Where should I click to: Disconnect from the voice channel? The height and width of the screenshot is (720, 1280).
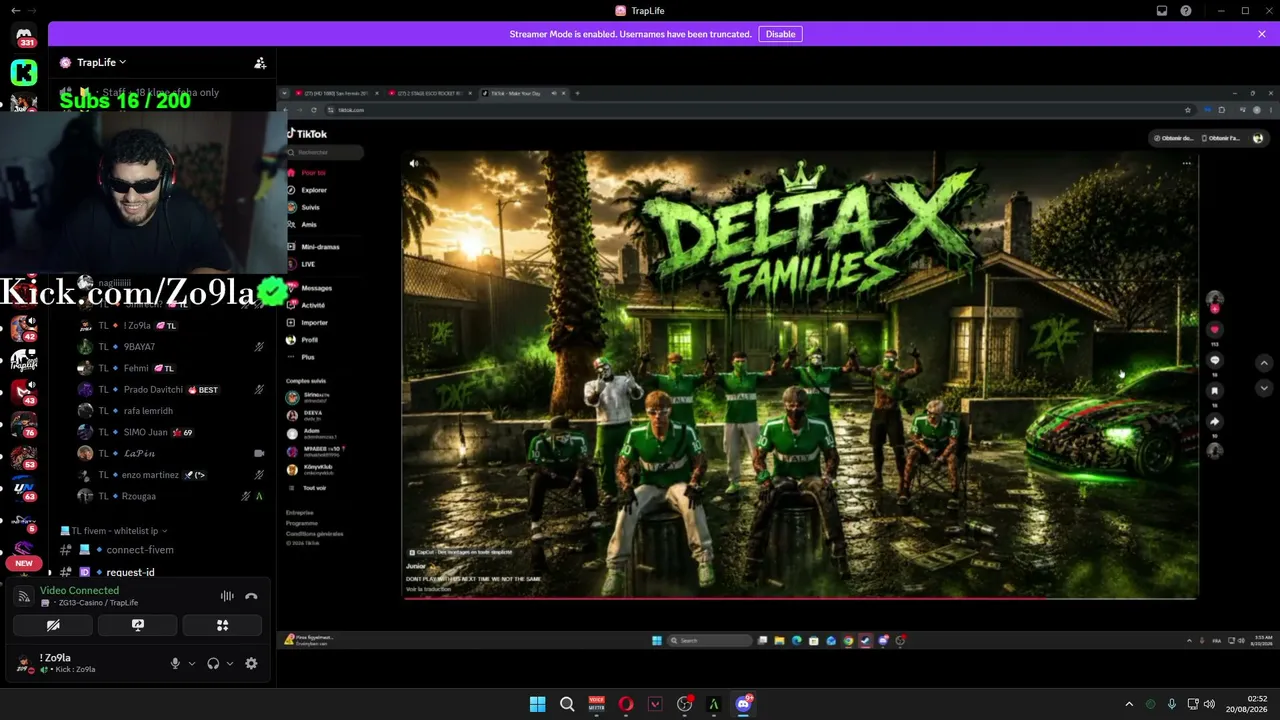tap(251, 596)
